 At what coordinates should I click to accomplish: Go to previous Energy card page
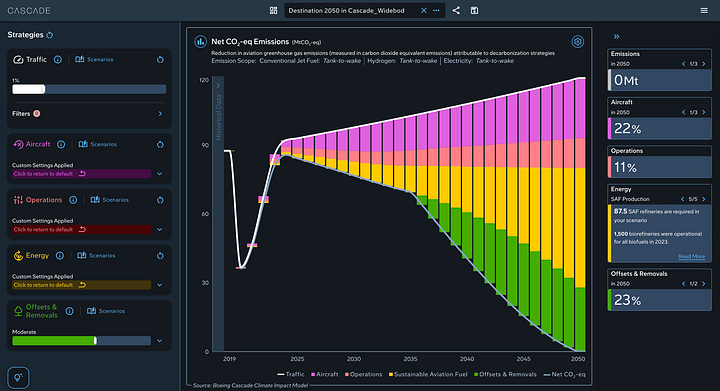pos(683,199)
